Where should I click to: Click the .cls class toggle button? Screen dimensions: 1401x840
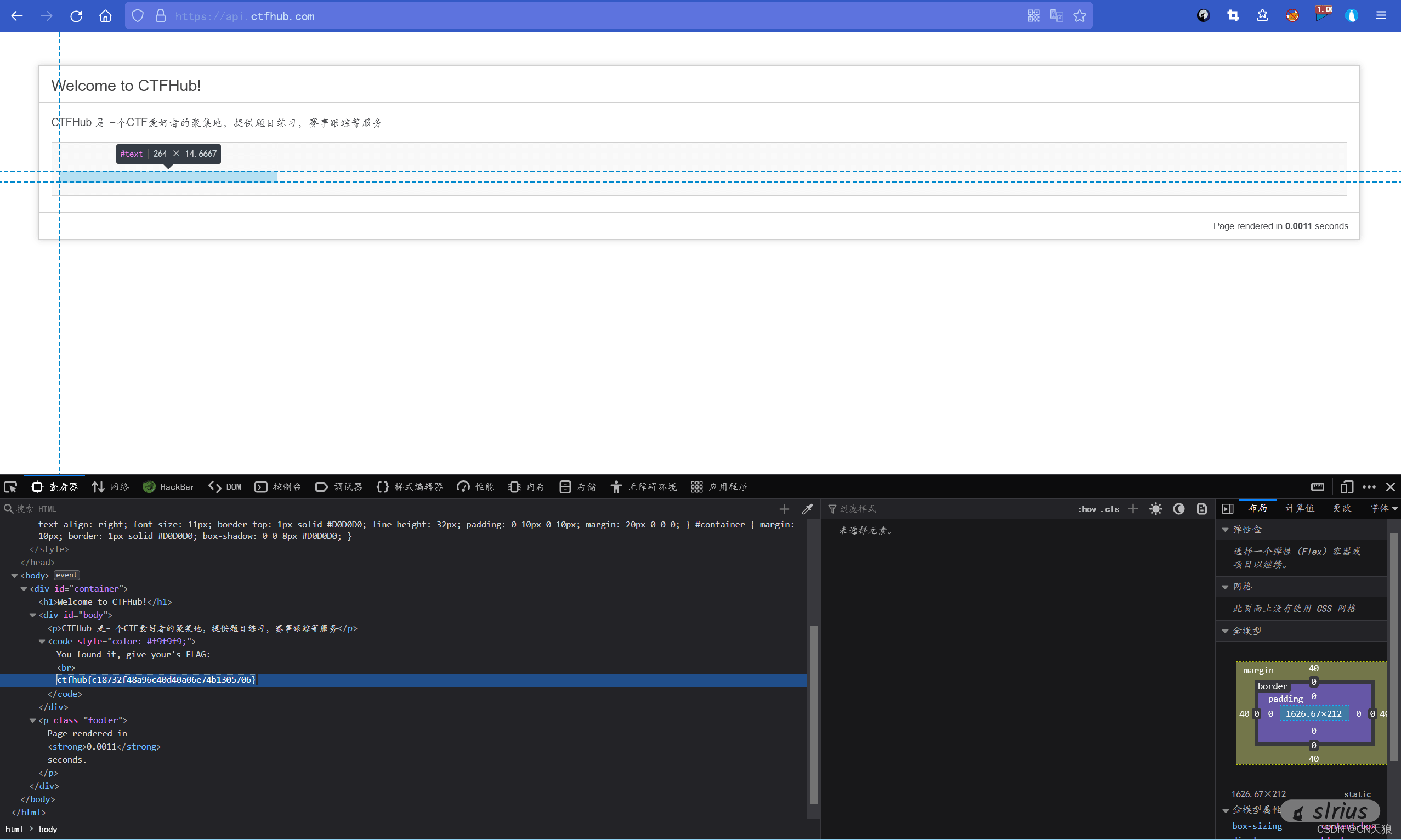coord(1110,509)
